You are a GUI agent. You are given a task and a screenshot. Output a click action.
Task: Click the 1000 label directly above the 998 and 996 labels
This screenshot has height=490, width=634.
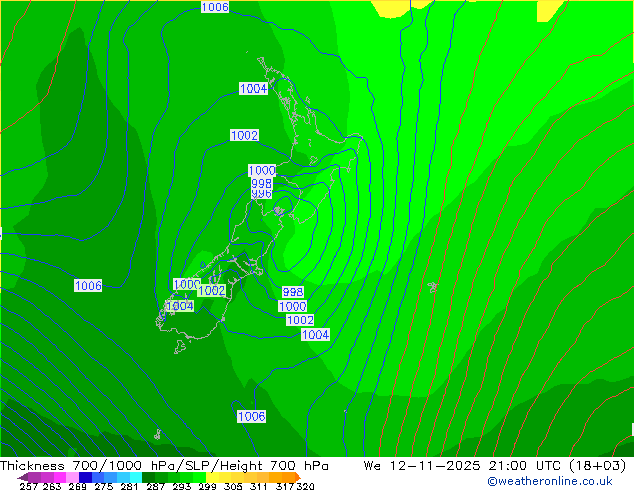point(262,170)
